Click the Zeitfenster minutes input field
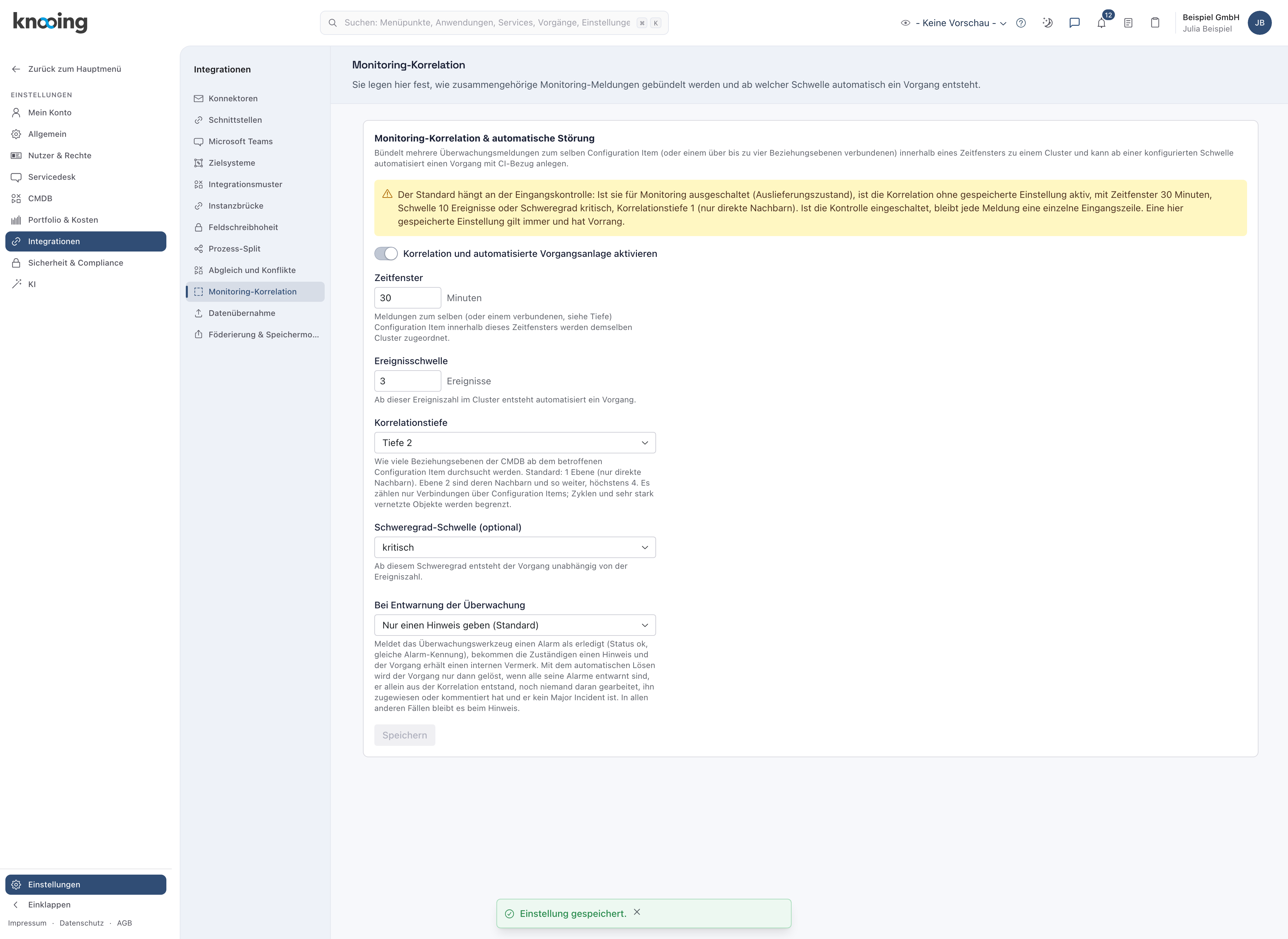 click(408, 298)
